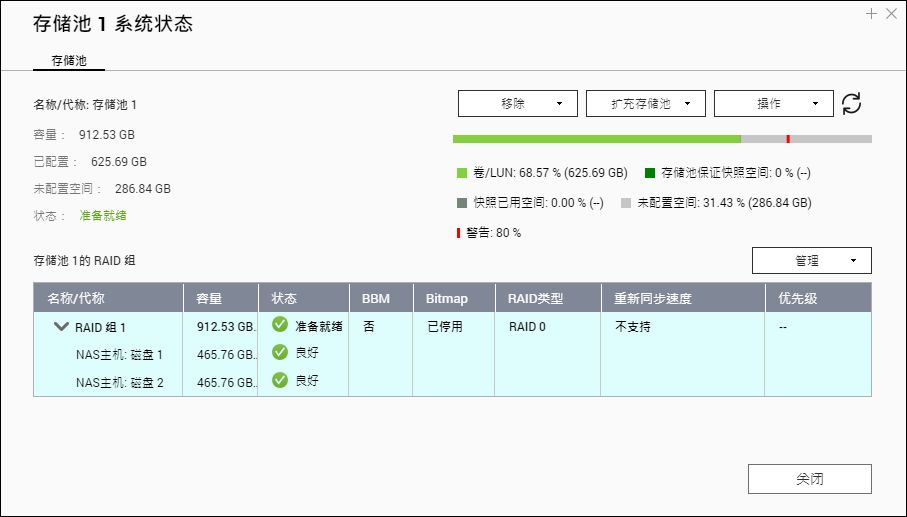Switch to the 存储池 tab
Viewport: 907px width, 517px height.
(x=69, y=61)
